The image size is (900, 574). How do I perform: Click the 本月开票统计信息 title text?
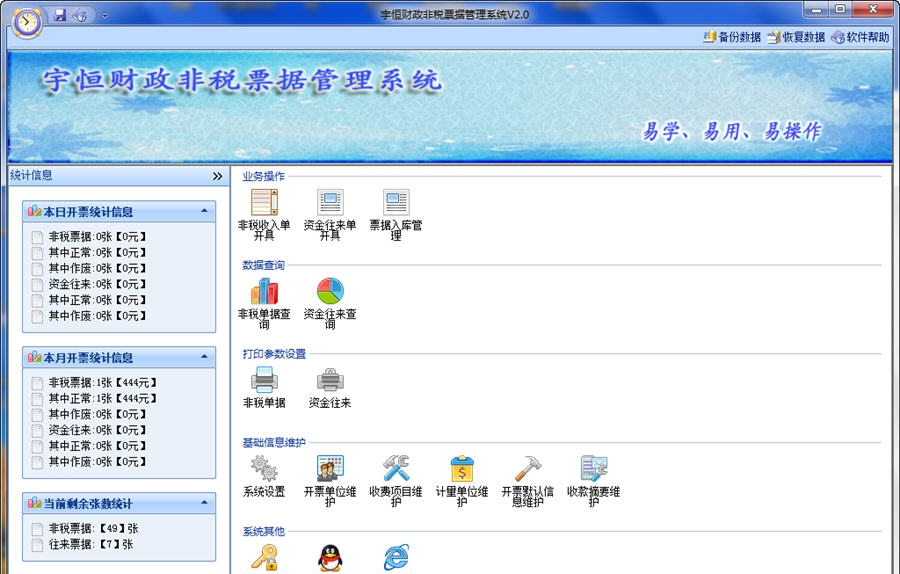click(x=88, y=358)
